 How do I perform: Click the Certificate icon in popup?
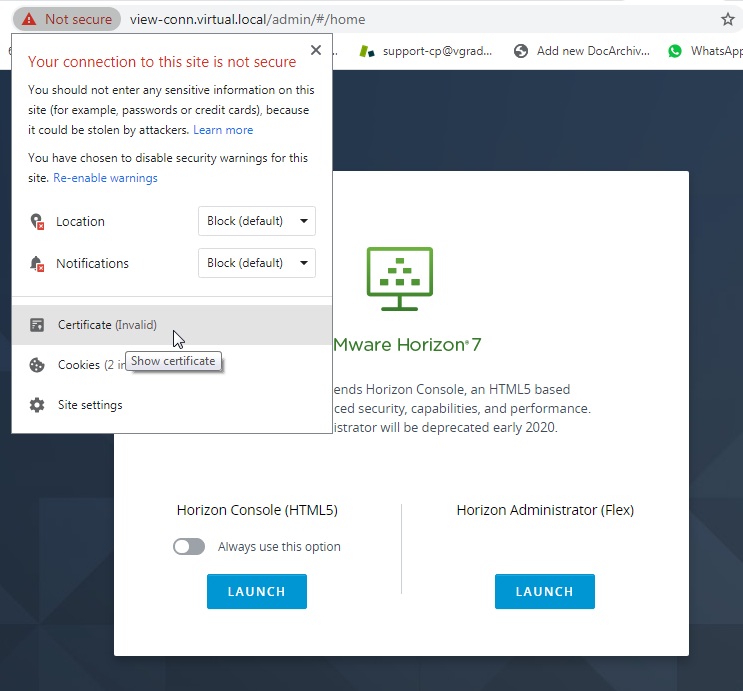pyautogui.click(x=37, y=325)
